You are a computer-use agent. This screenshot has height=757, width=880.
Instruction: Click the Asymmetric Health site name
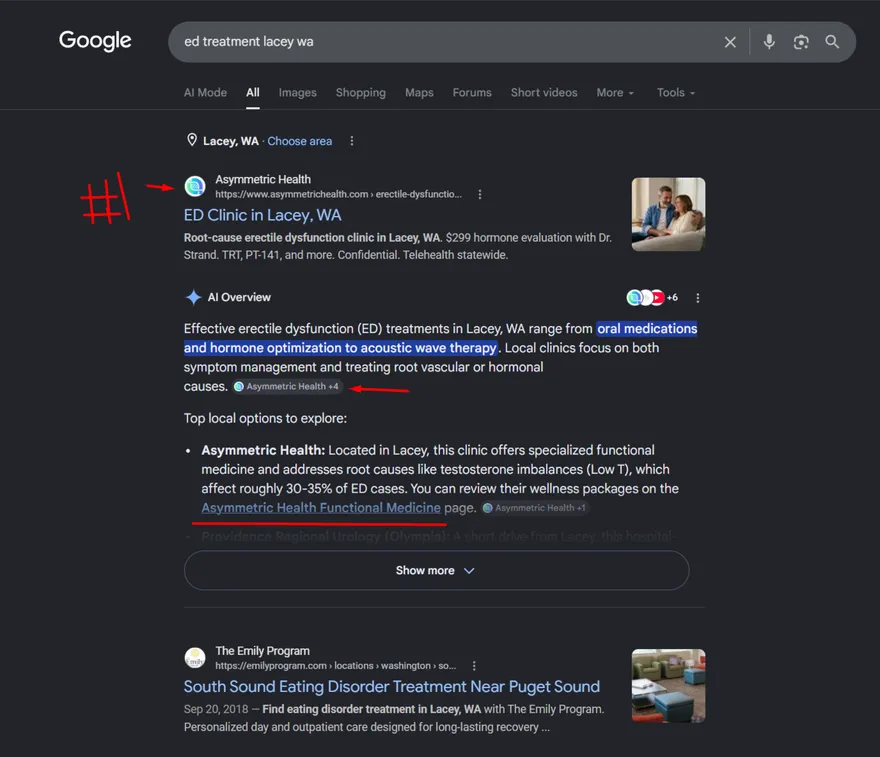pos(263,180)
